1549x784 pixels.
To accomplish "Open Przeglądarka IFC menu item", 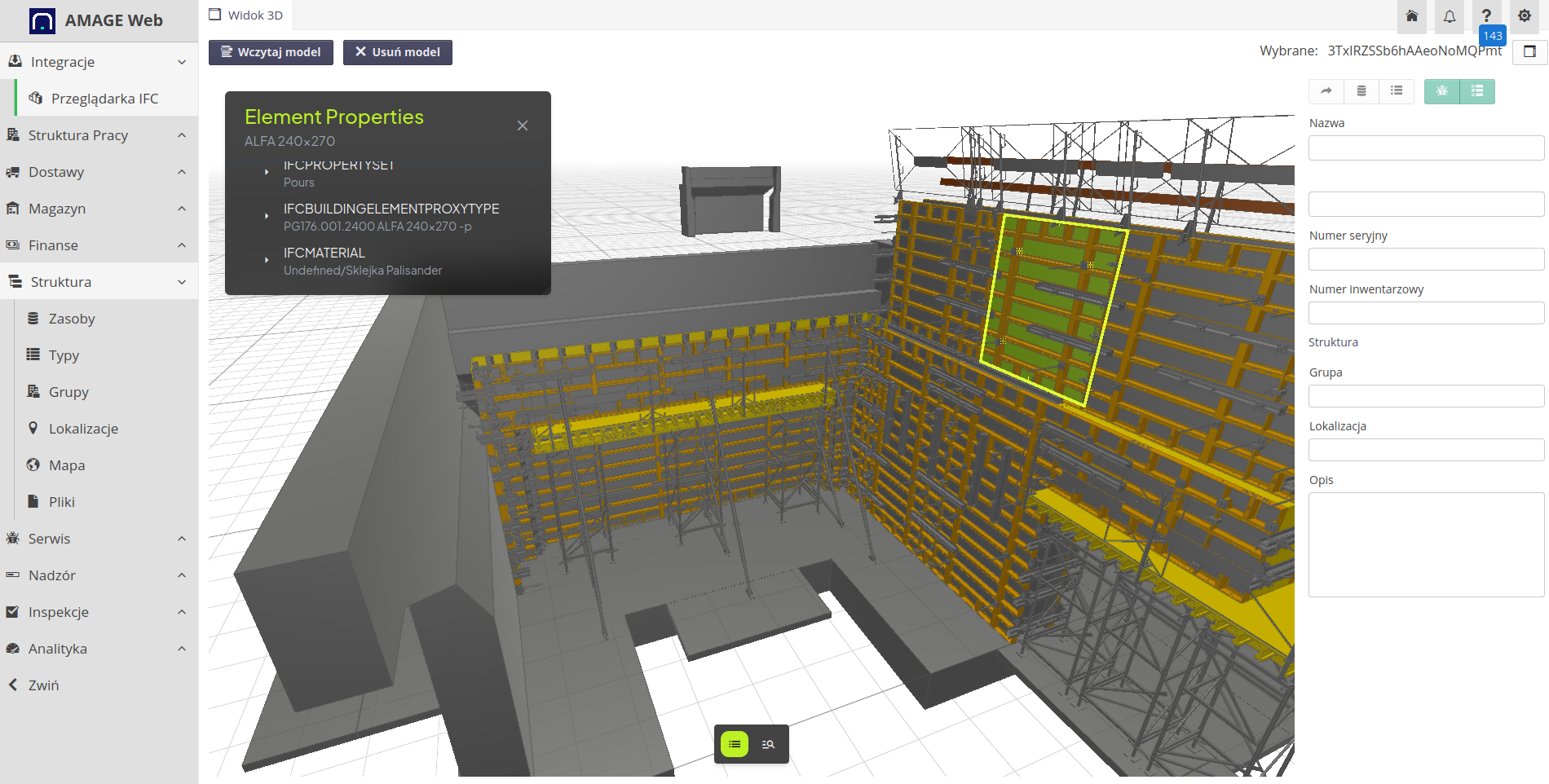I will click(x=104, y=99).
